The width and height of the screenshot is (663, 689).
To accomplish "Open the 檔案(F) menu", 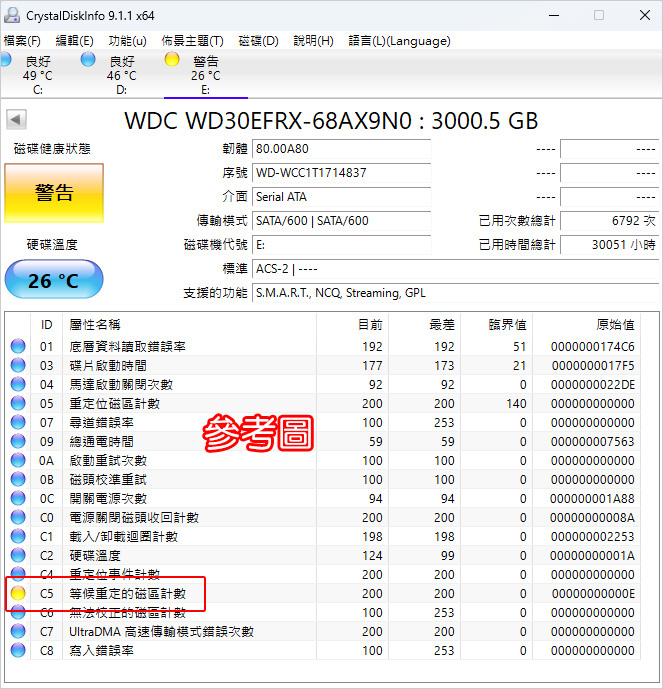I will 22,41.
